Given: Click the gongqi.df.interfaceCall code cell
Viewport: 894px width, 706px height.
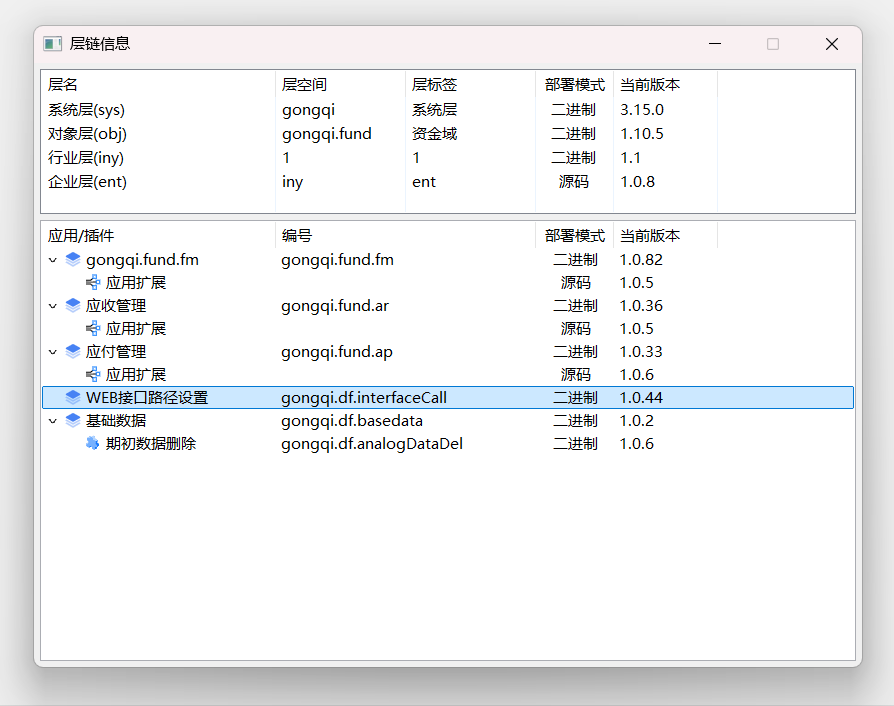Looking at the screenshot, I should point(364,397).
